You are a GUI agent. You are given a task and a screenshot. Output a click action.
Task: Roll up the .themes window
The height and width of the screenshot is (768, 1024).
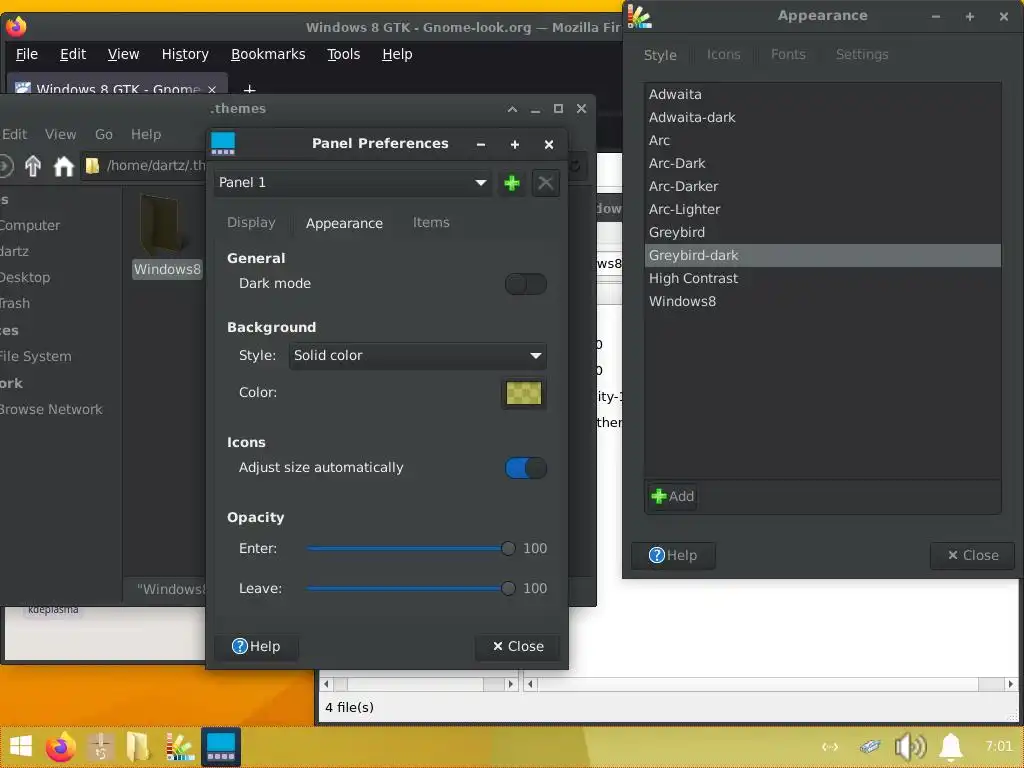pyautogui.click(x=512, y=109)
